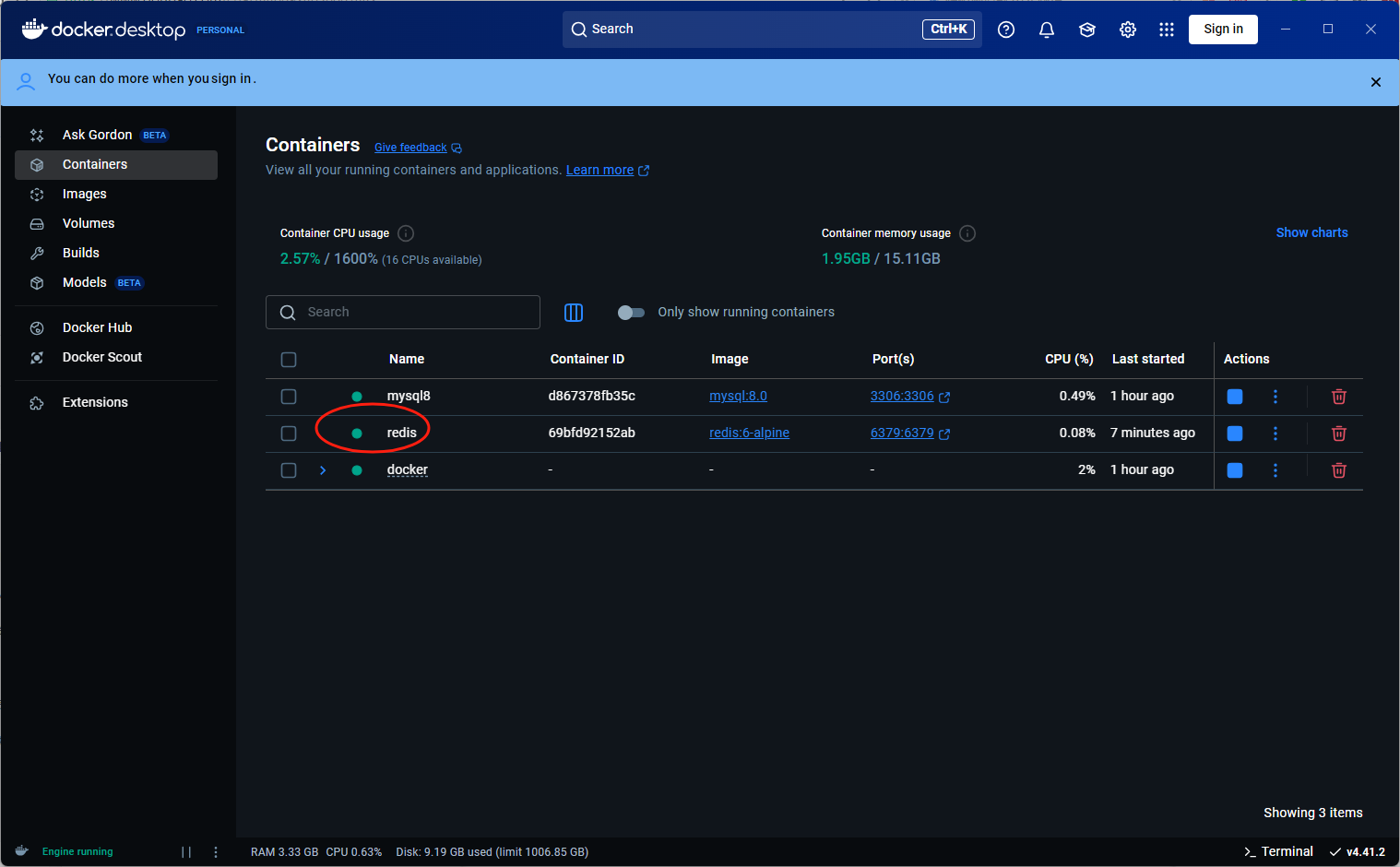The width and height of the screenshot is (1400, 867).
Task: Open the redis:6-alpine image link
Action: (749, 433)
